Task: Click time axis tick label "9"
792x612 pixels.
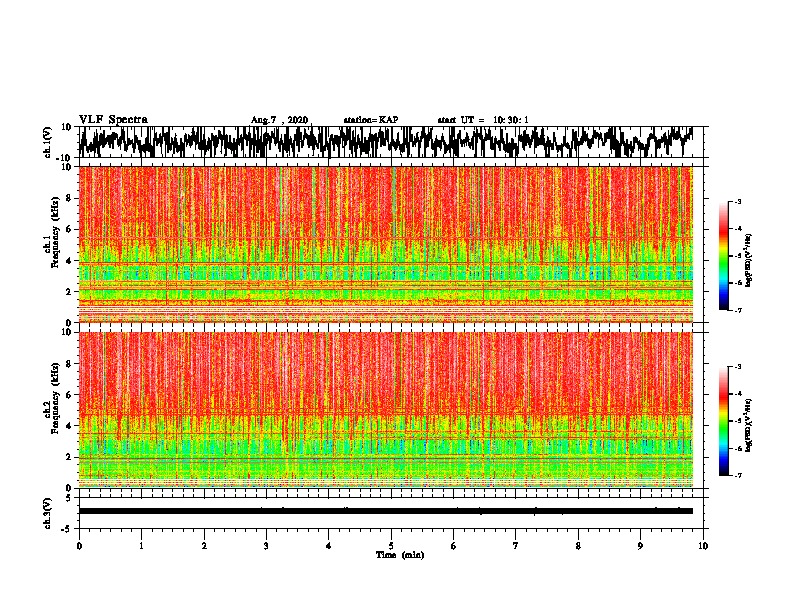Action: [x=640, y=546]
